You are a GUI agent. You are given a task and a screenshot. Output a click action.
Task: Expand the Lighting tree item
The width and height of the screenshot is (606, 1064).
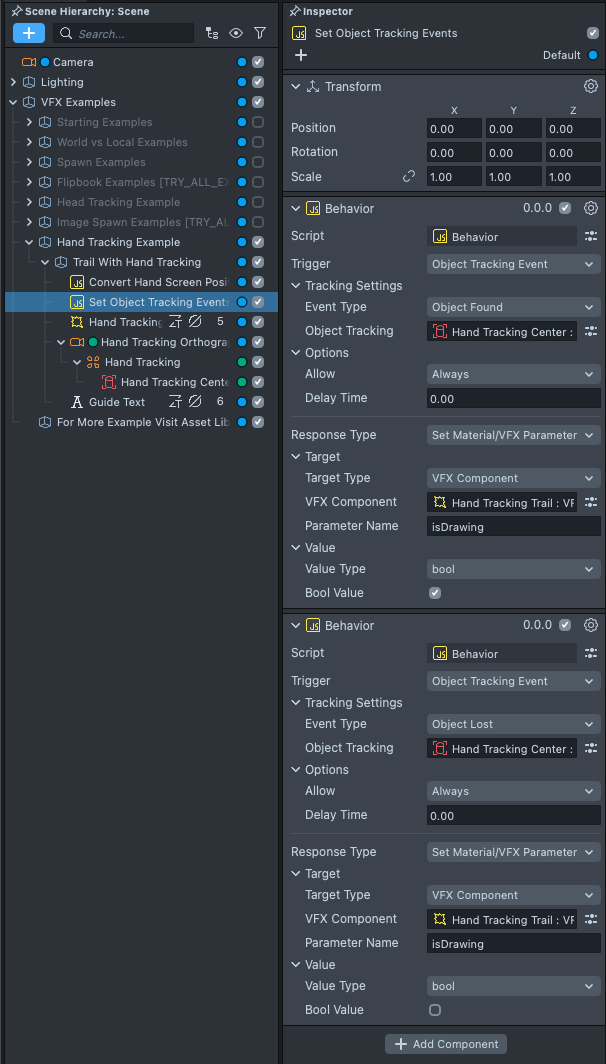point(13,82)
